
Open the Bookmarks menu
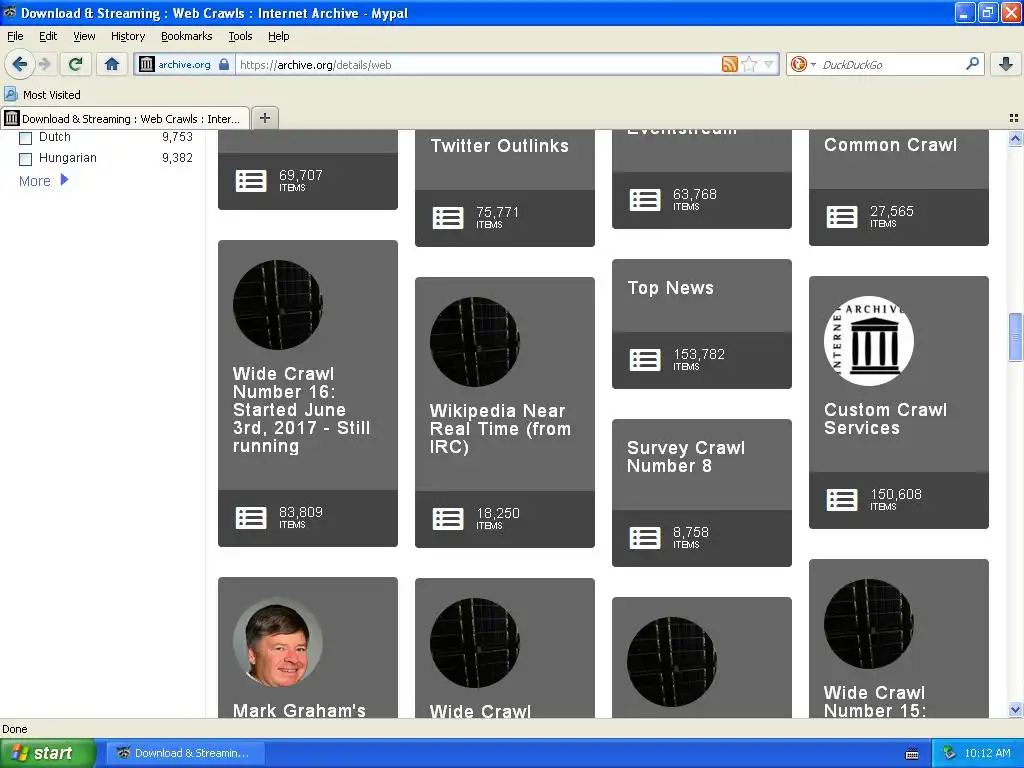pyautogui.click(x=187, y=36)
